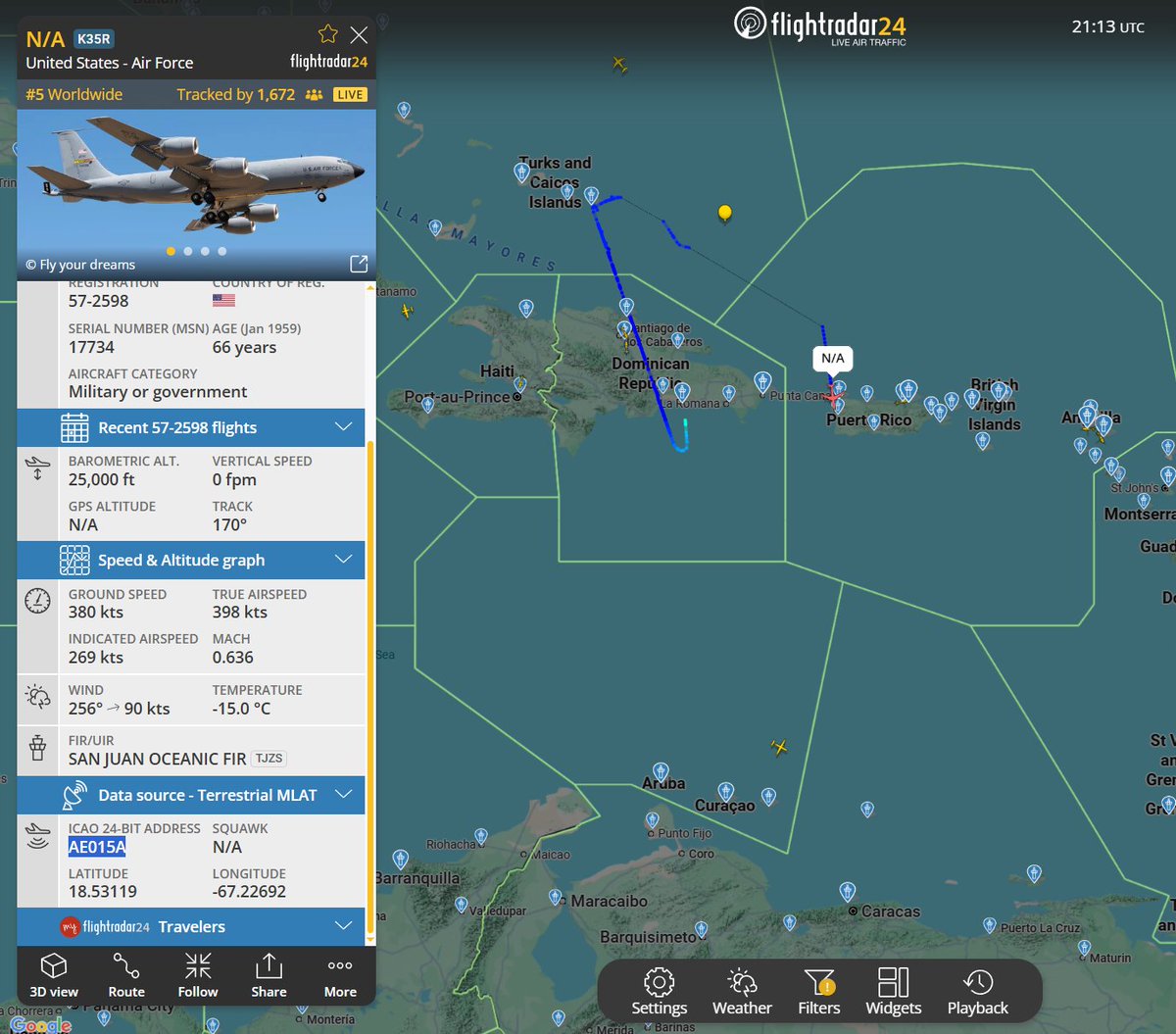The height and width of the screenshot is (1034, 1176).
Task: Click Mach value 0.636
Action: (233, 657)
